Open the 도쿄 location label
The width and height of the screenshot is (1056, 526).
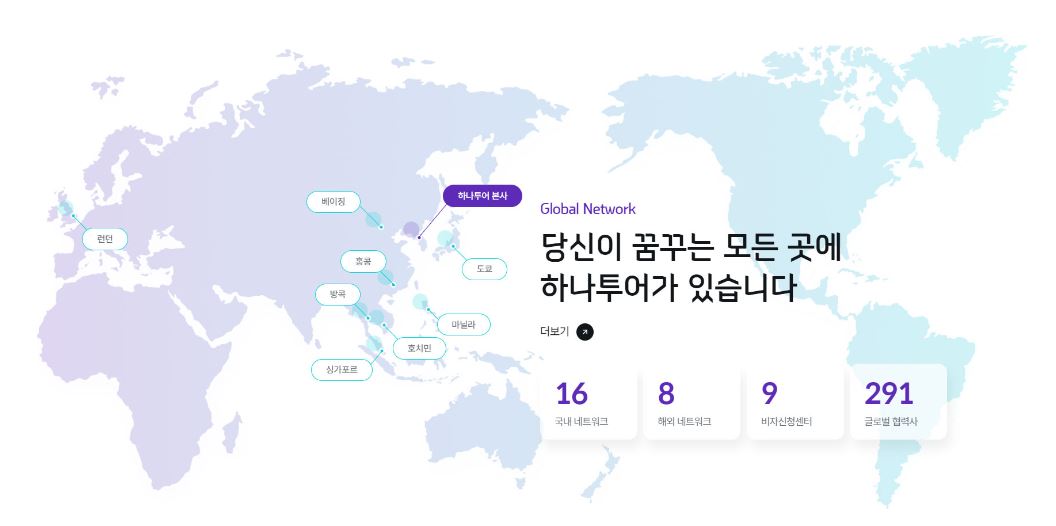484,269
